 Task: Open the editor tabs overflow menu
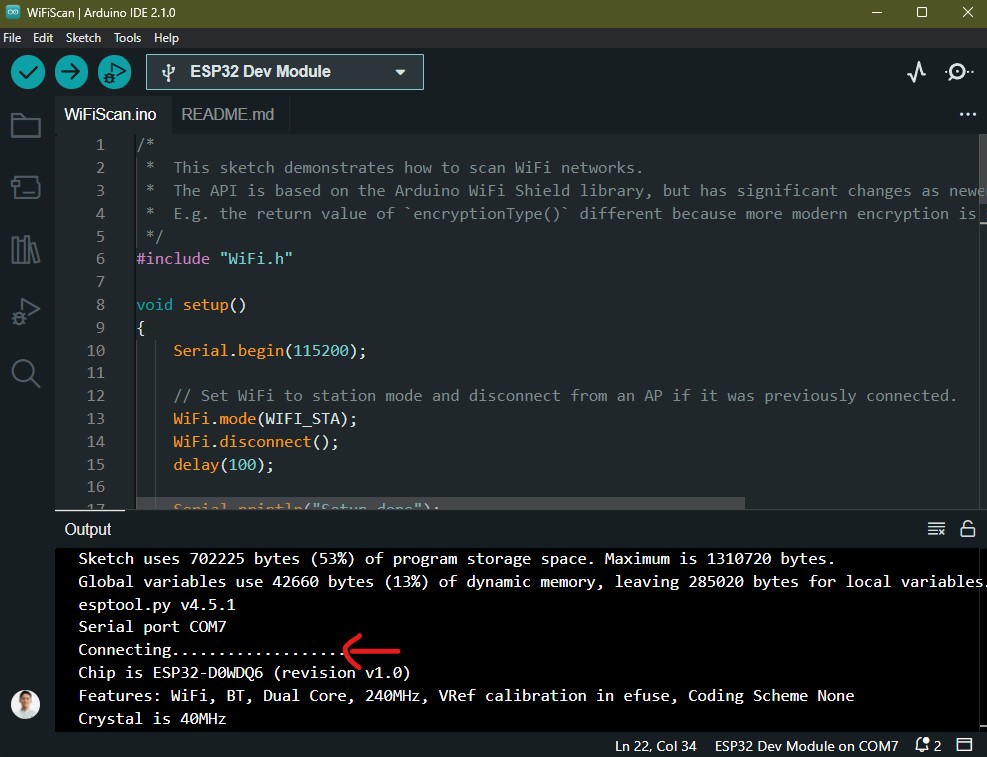(967, 115)
